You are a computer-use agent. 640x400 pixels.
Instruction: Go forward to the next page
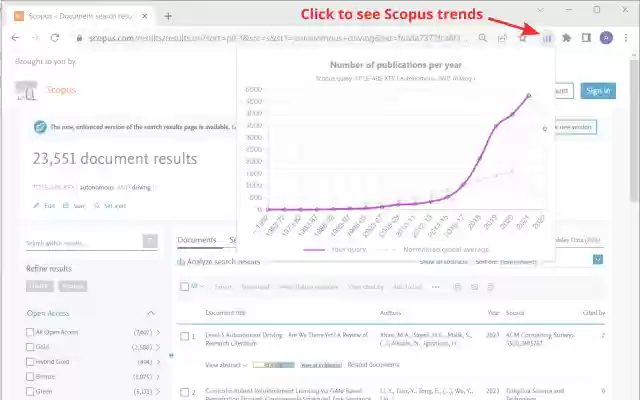(x=36, y=38)
